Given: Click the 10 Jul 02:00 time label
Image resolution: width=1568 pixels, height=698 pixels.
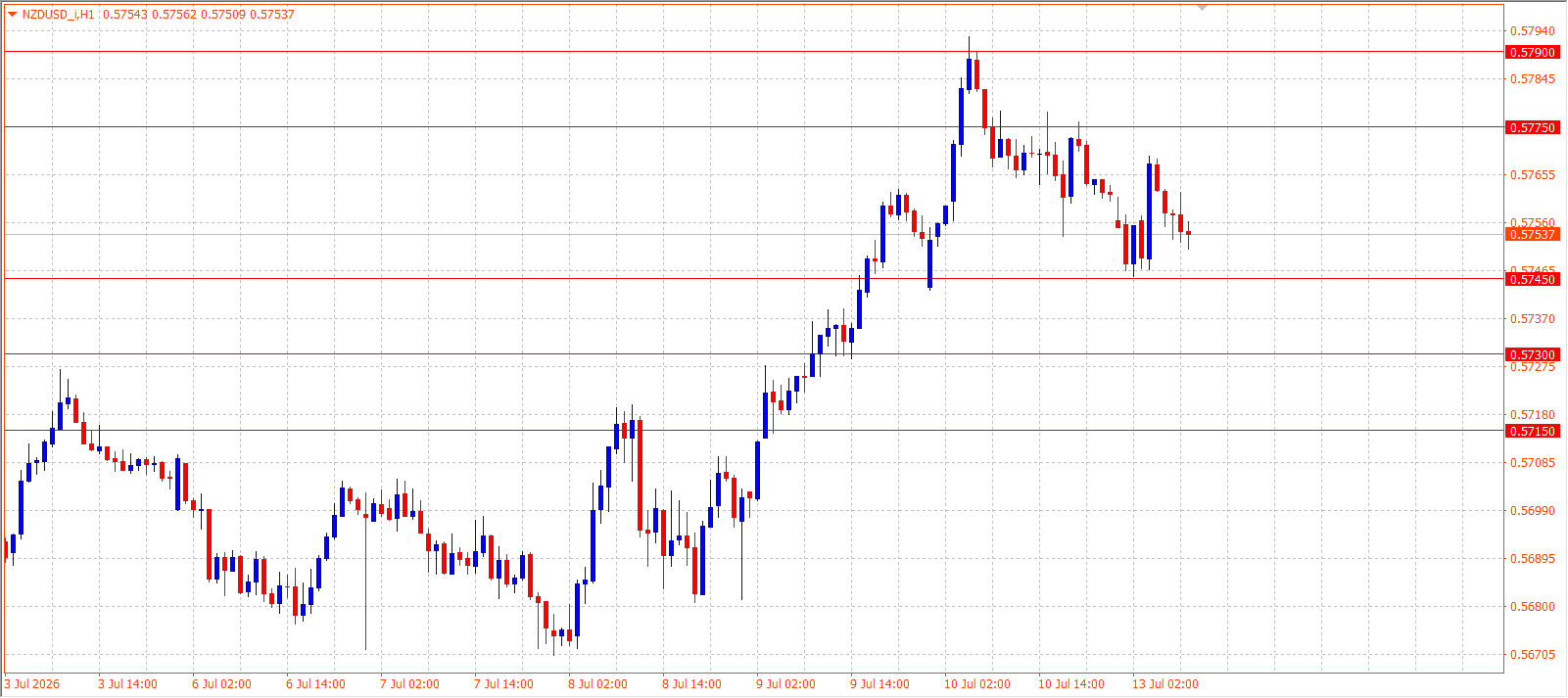Looking at the screenshot, I should click(977, 684).
